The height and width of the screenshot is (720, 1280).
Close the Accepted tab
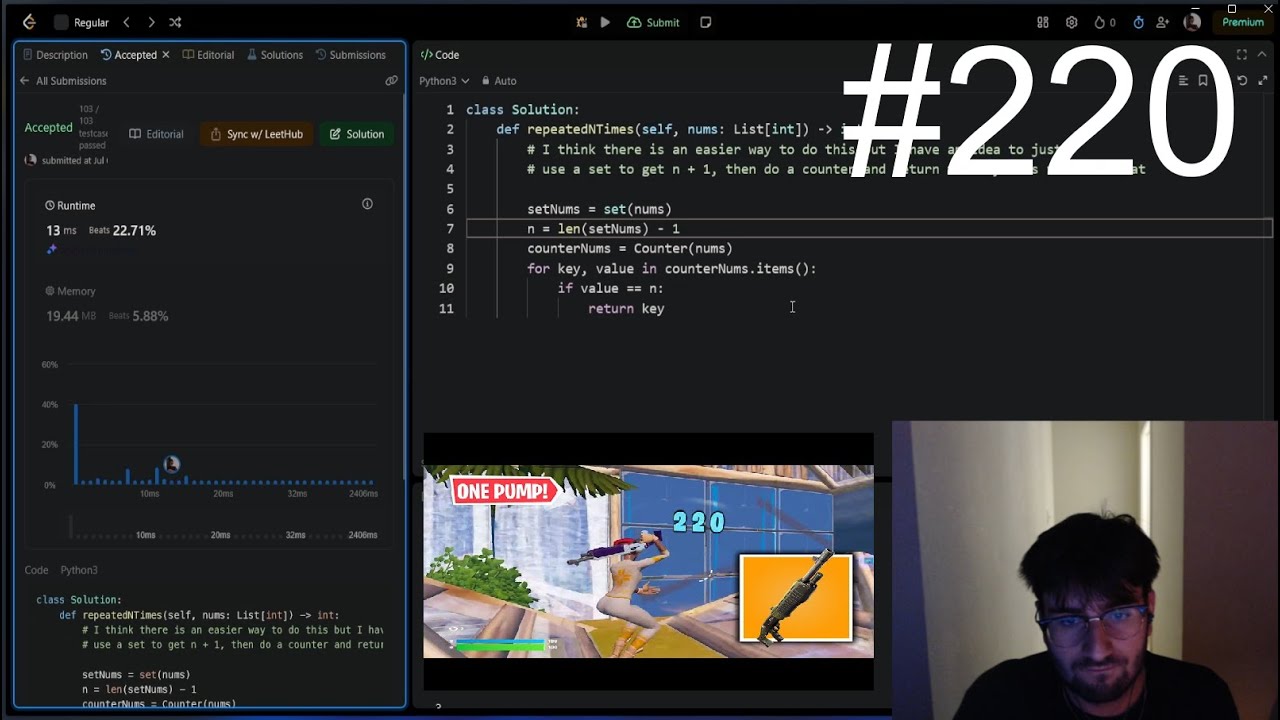pos(166,55)
